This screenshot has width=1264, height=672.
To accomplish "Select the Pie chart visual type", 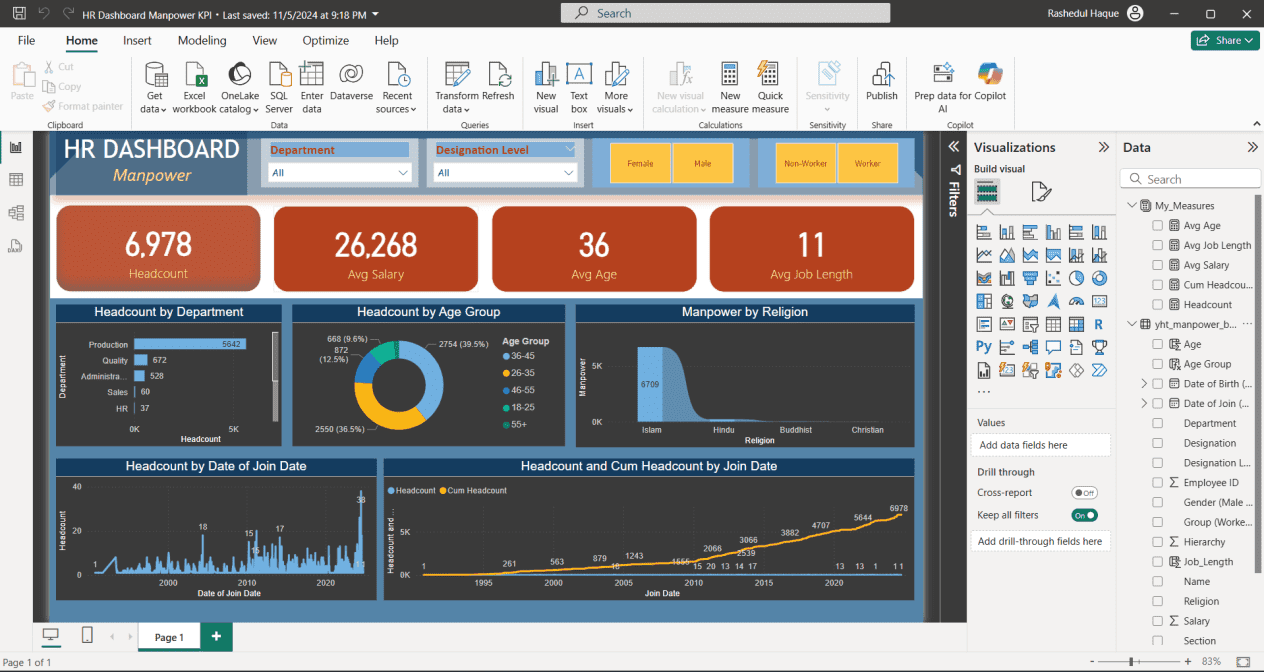I will 1076,278.
